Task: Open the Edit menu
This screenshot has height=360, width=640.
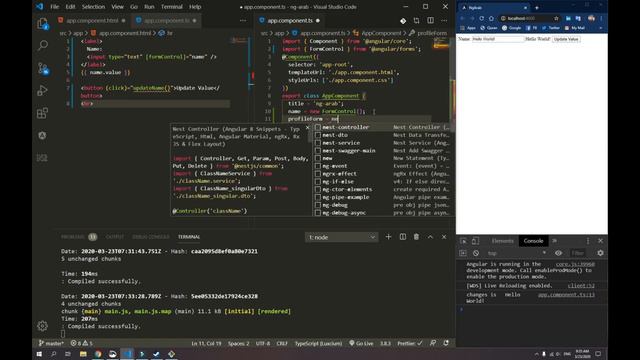Action: 70,7
